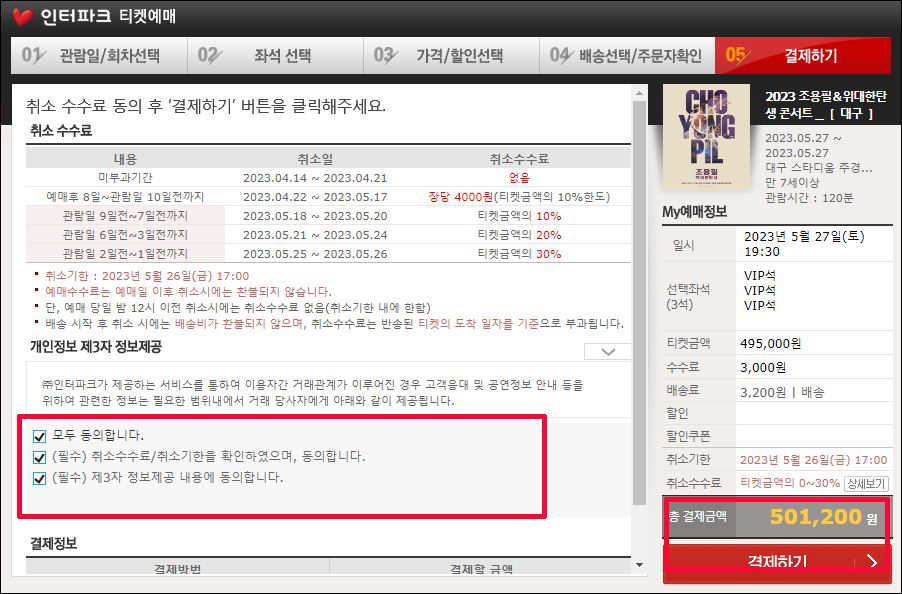This screenshot has height=594, width=902.
Task: Click the '결제할 금액' column header
Action: [x=481, y=569]
